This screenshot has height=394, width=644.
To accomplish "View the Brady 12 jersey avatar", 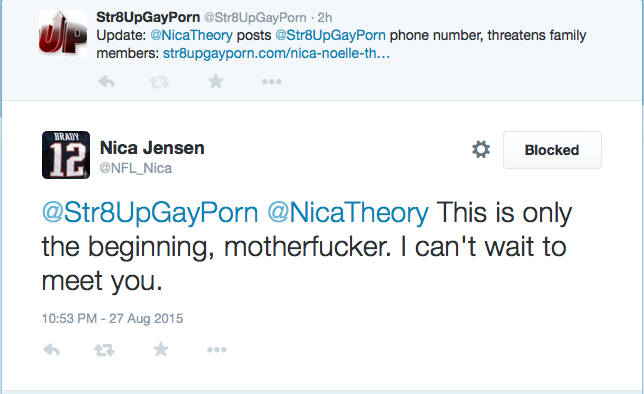I will pos(66,155).
